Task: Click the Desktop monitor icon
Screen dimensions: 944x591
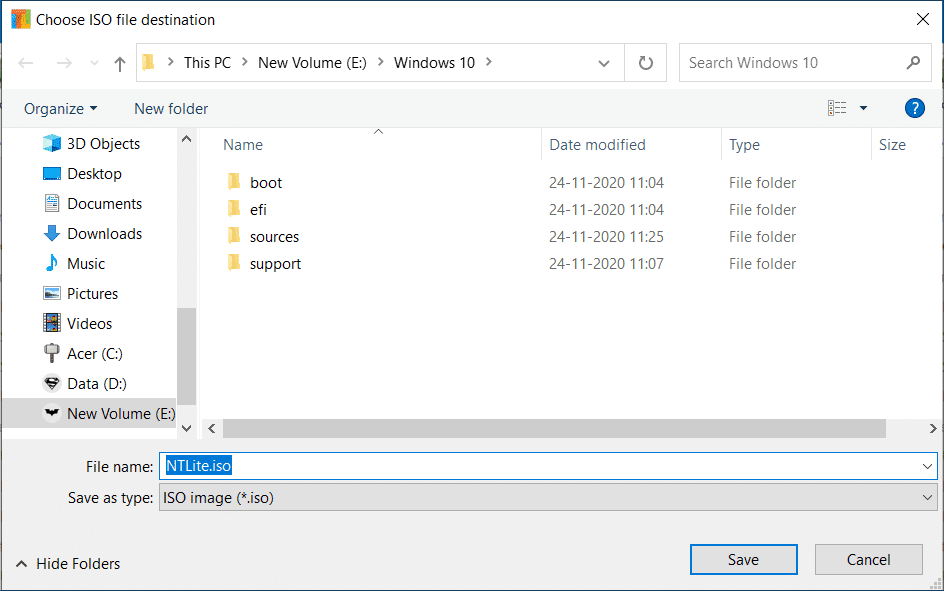Action: click(52, 173)
